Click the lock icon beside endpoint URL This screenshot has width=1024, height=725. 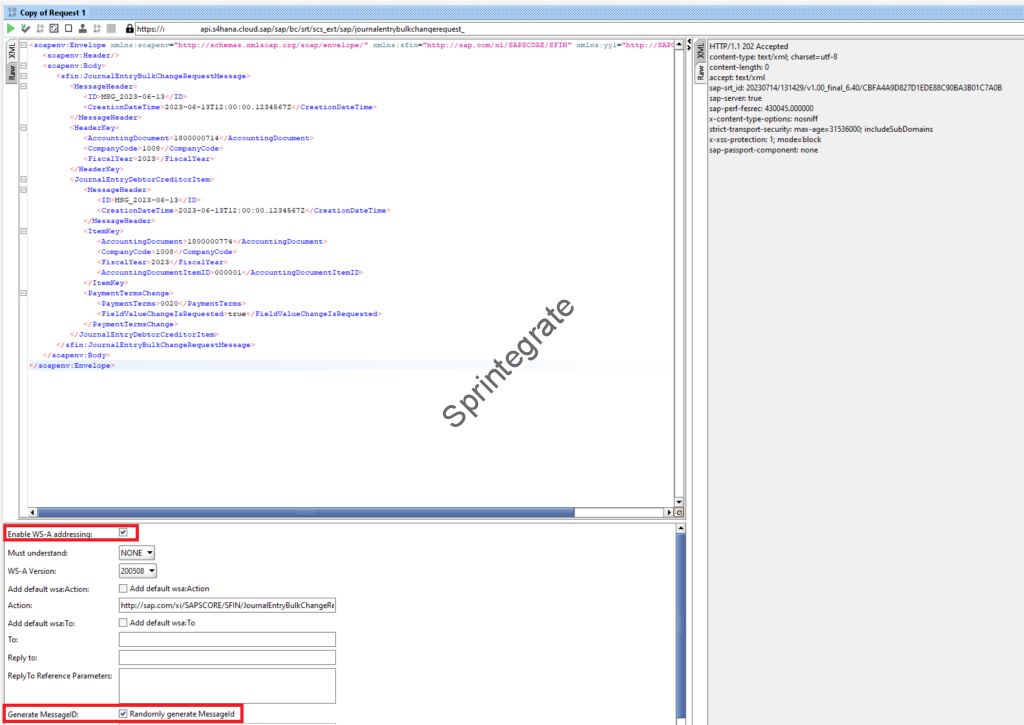[x=129, y=29]
